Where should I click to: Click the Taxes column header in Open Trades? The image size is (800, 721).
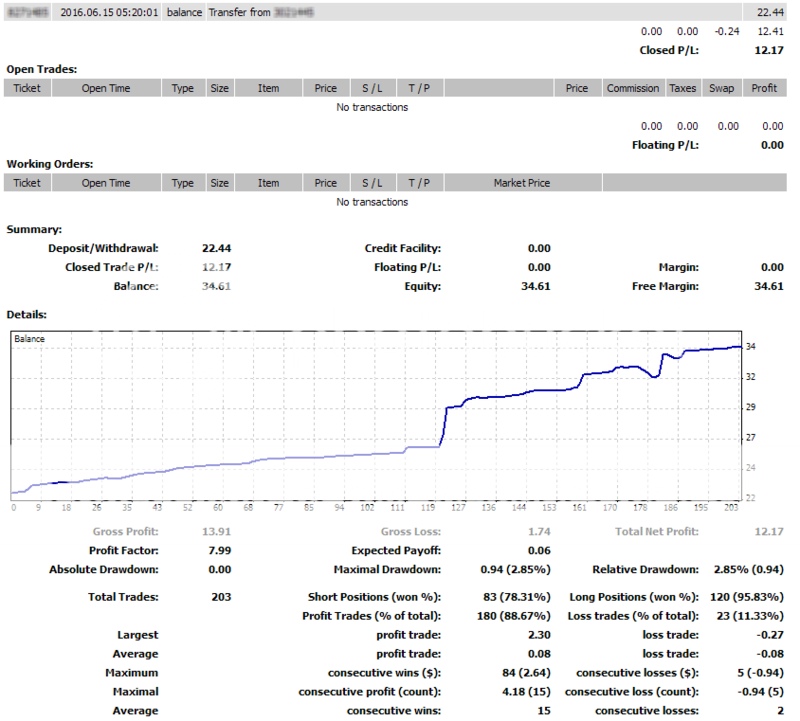683,88
